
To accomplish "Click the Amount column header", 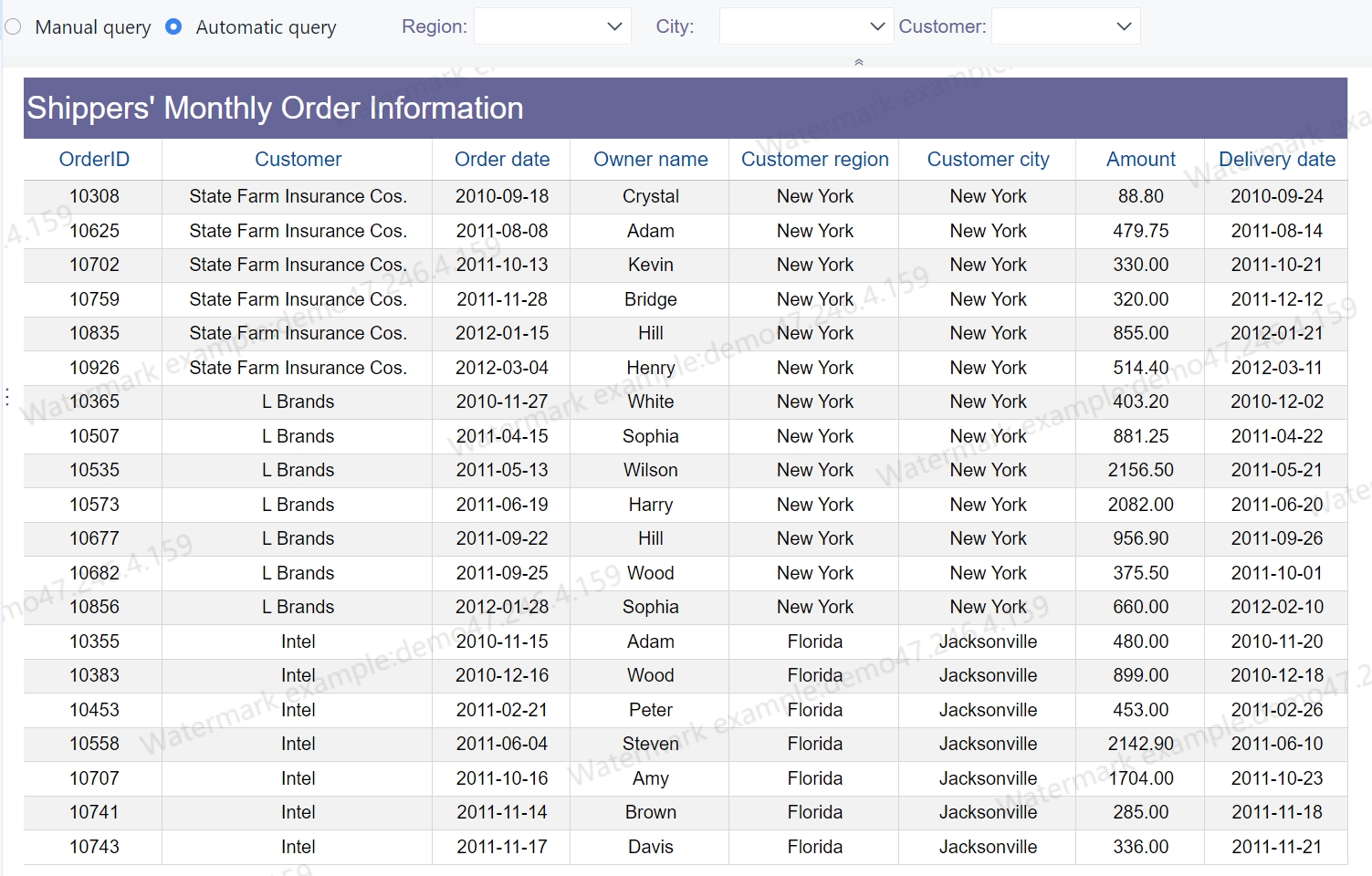I will pos(1140,160).
